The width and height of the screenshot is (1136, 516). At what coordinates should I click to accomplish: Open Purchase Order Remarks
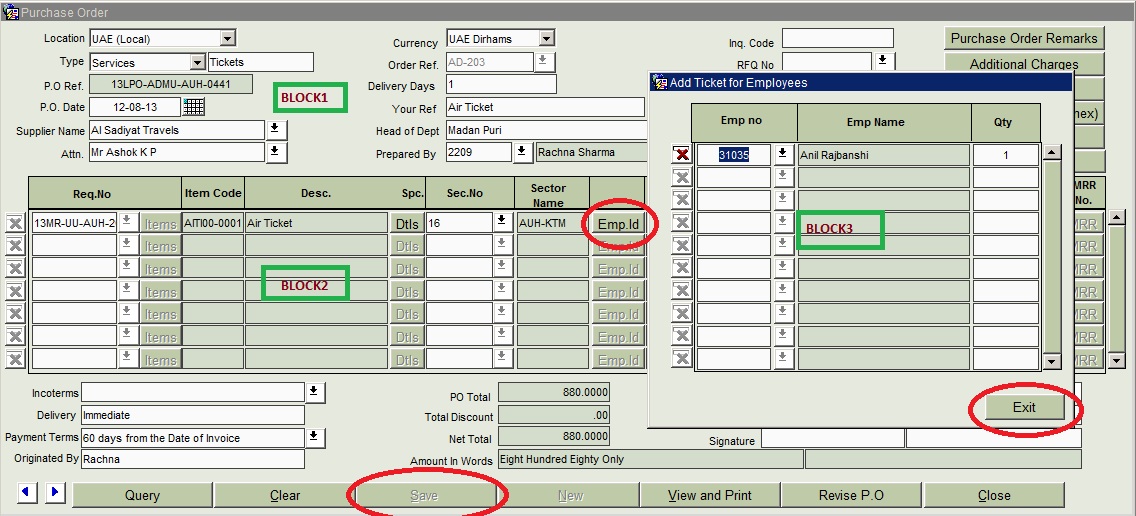pos(1024,39)
